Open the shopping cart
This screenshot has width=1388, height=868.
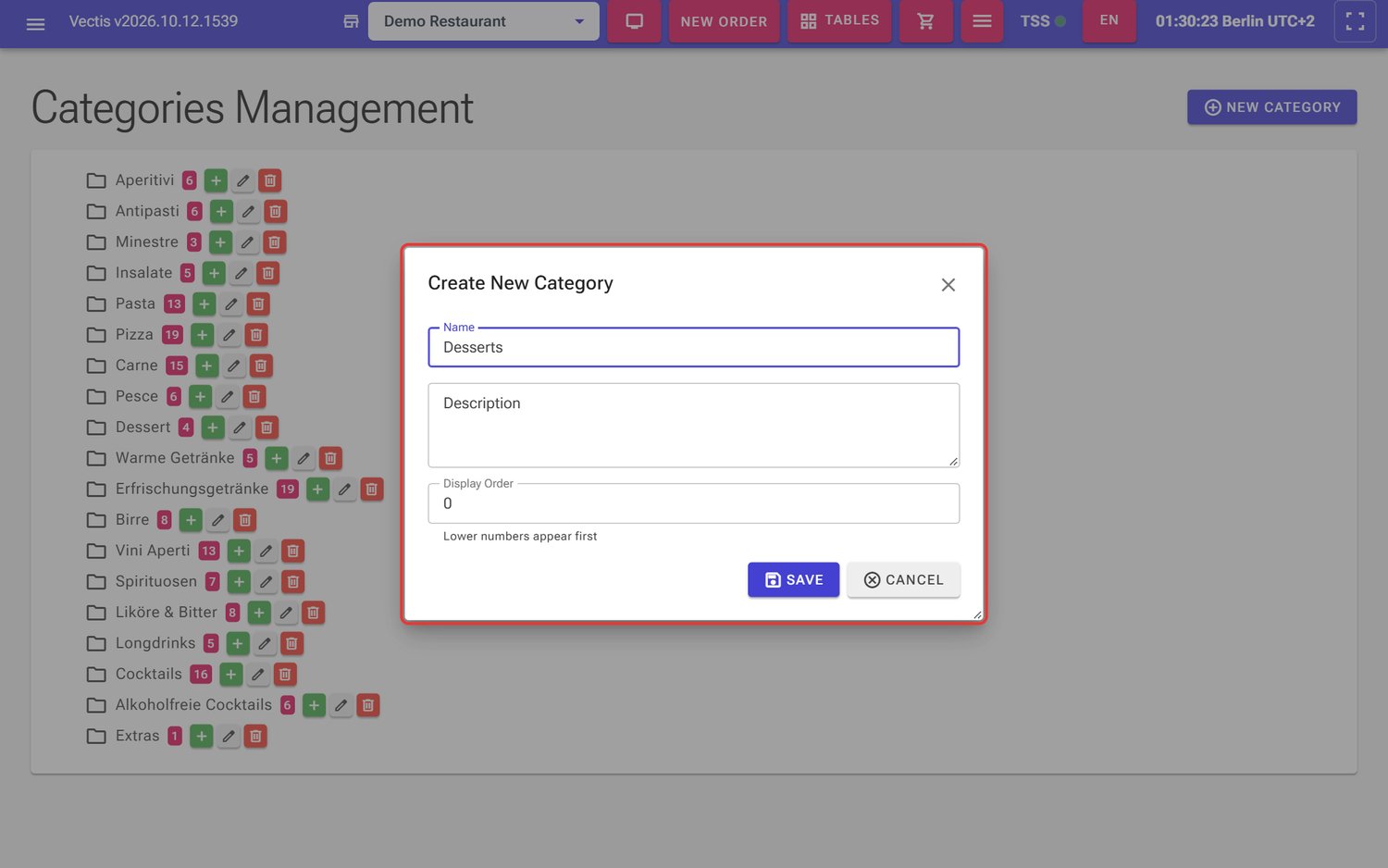[x=925, y=21]
